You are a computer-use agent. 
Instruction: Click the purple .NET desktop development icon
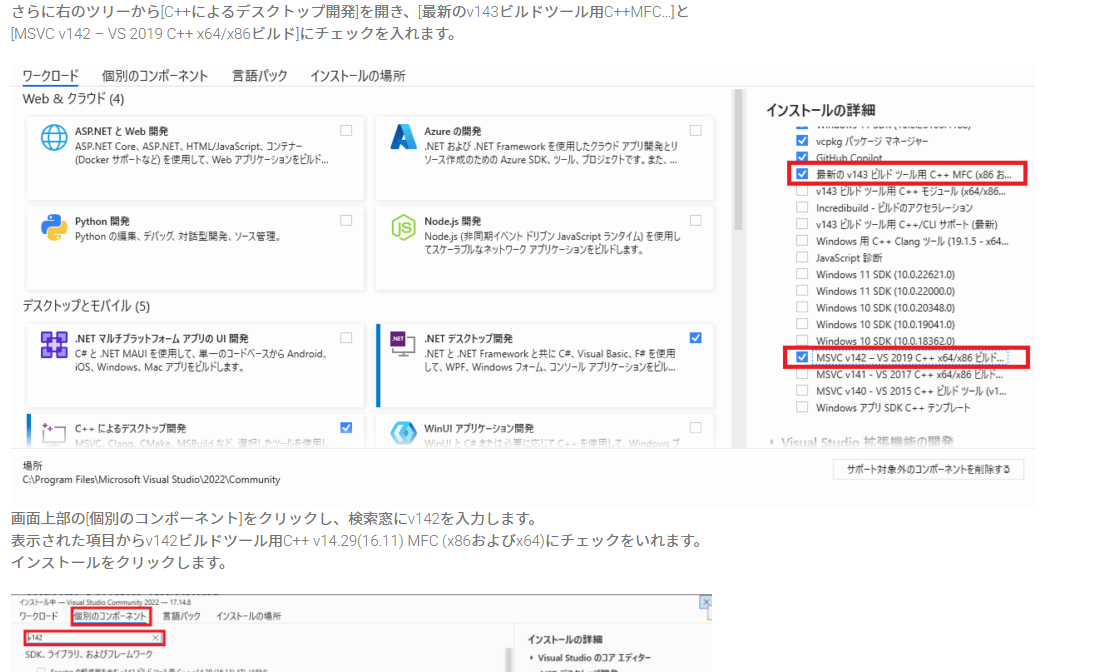click(x=404, y=345)
